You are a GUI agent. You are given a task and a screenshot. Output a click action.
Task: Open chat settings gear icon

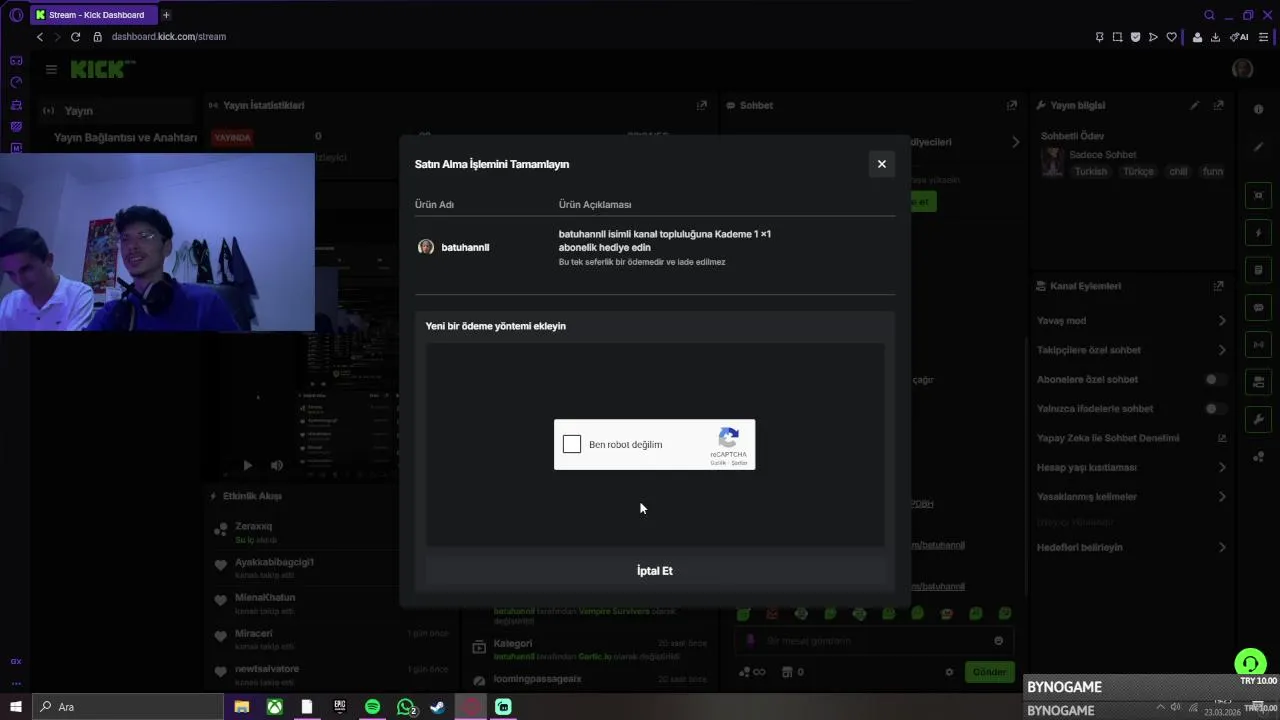click(949, 672)
